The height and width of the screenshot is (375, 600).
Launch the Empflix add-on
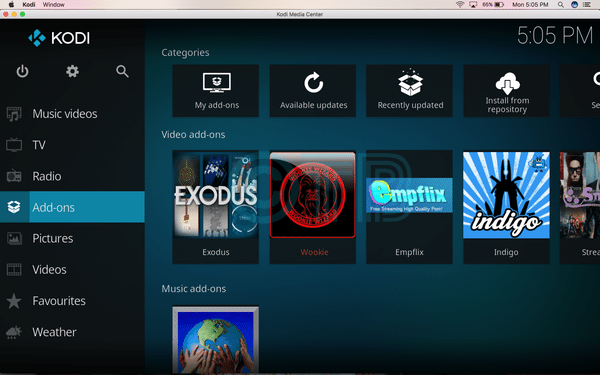(409, 207)
